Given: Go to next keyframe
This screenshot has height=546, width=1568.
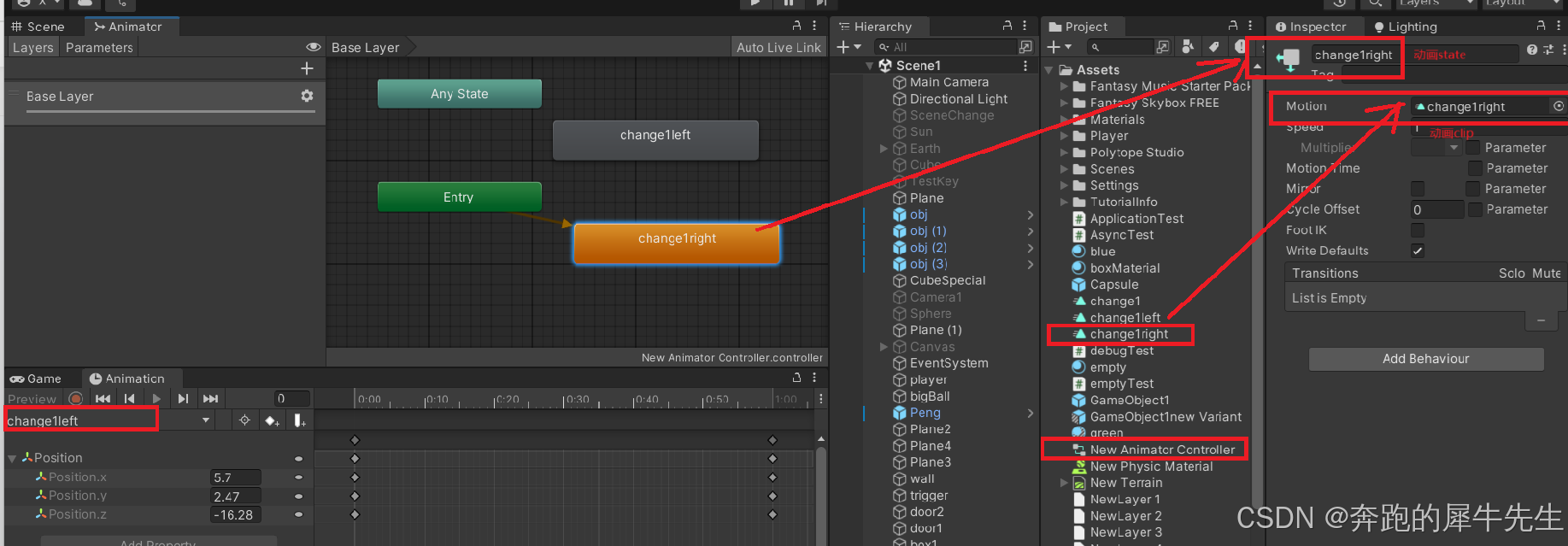Looking at the screenshot, I should coord(183,399).
